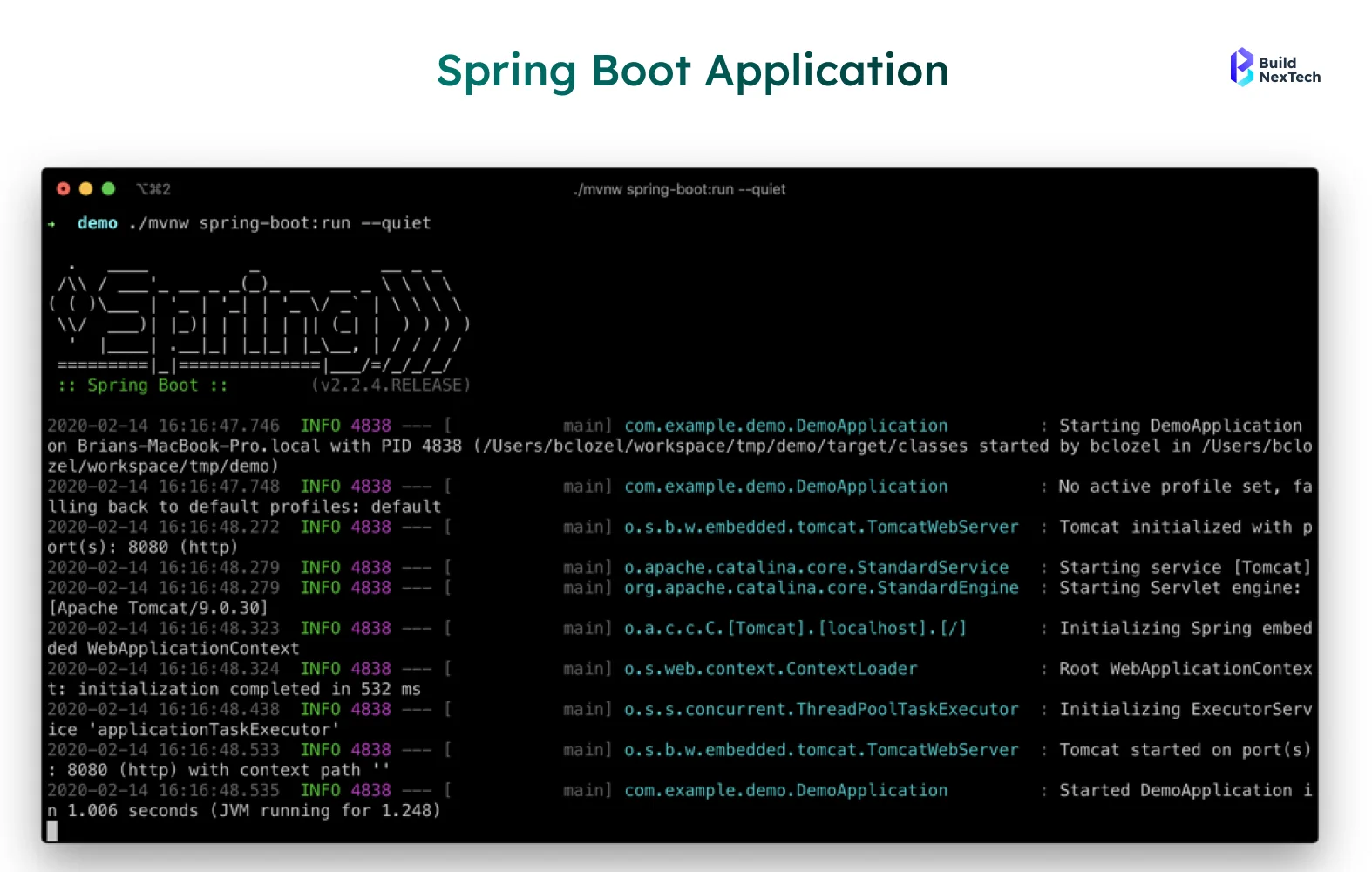This screenshot has height=872, width=1372.
Task: Click 'o.s.s.concurrent.ThreadPoolTaskExecutor' logger name
Action: tap(821, 710)
